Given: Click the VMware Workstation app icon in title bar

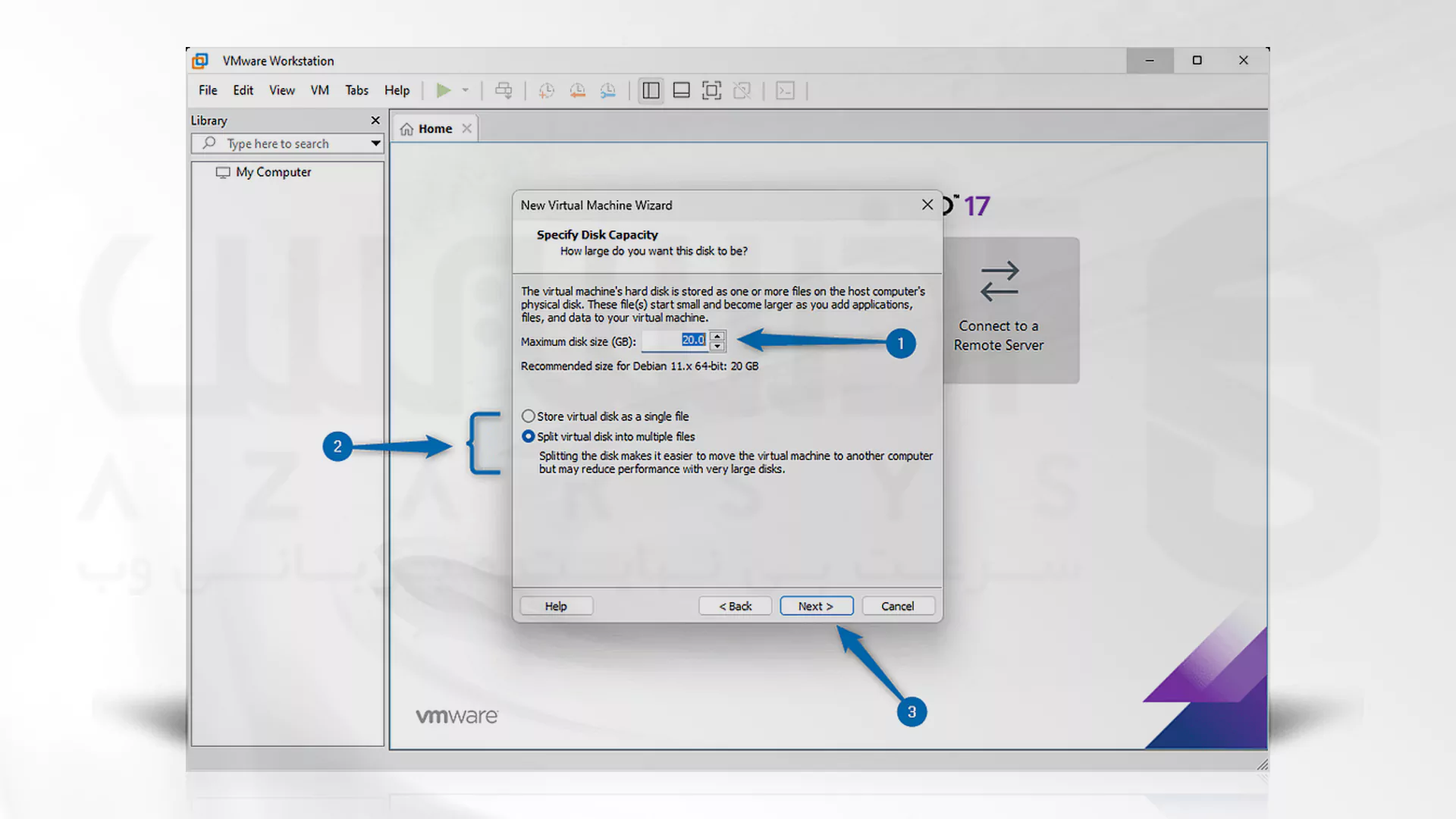Looking at the screenshot, I should pyautogui.click(x=200, y=61).
